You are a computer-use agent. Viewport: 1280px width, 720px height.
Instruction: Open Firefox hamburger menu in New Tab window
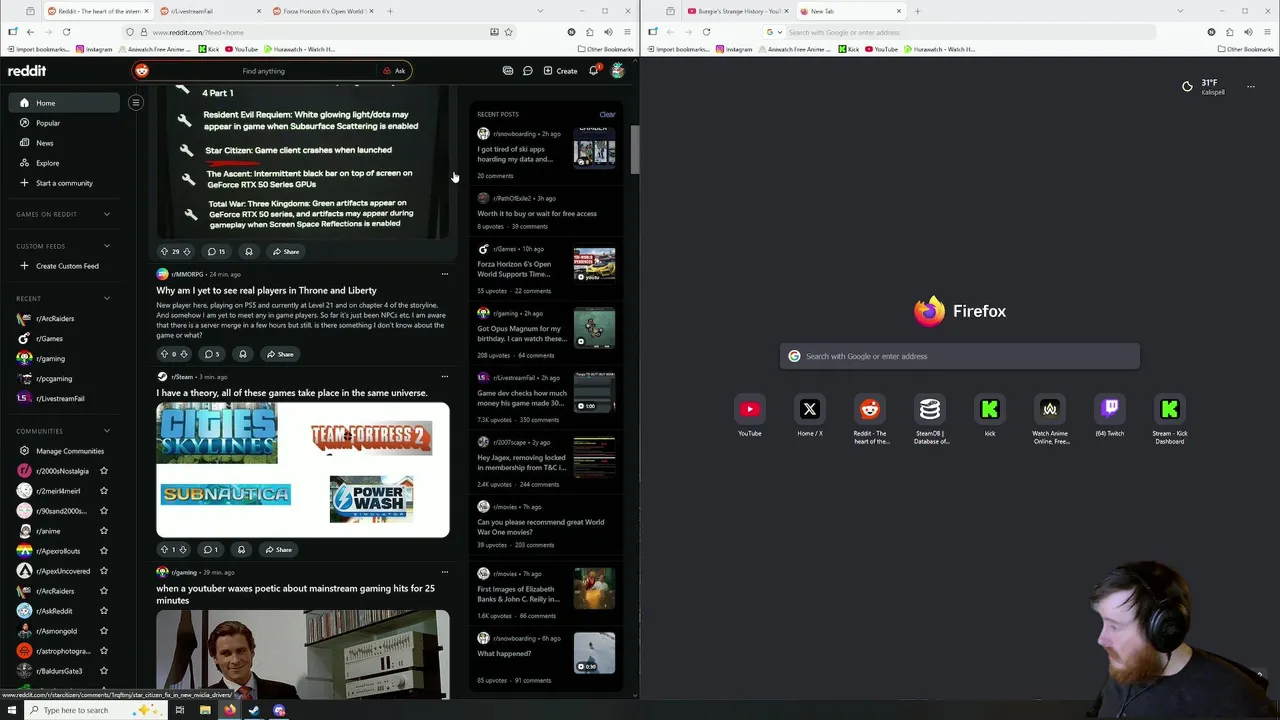click(1267, 32)
